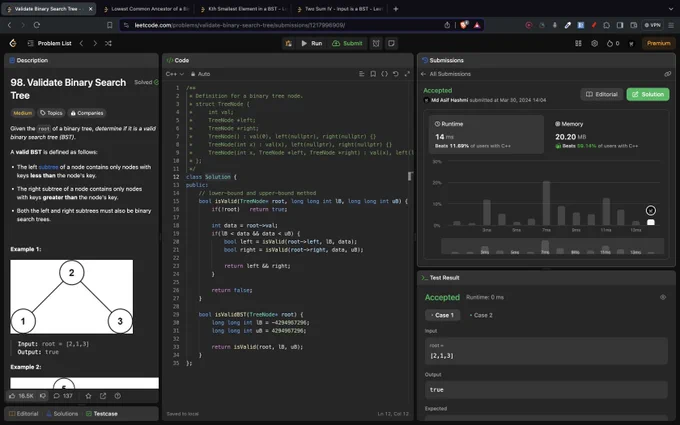Submit the solution

tap(347, 43)
